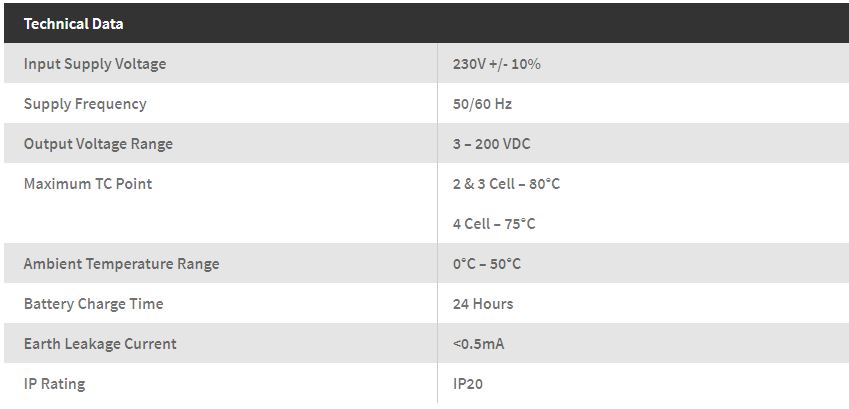The height and width of the screenshot is (409, 849).
Task: Click the Technical Data header title
Action: point(73,23)
